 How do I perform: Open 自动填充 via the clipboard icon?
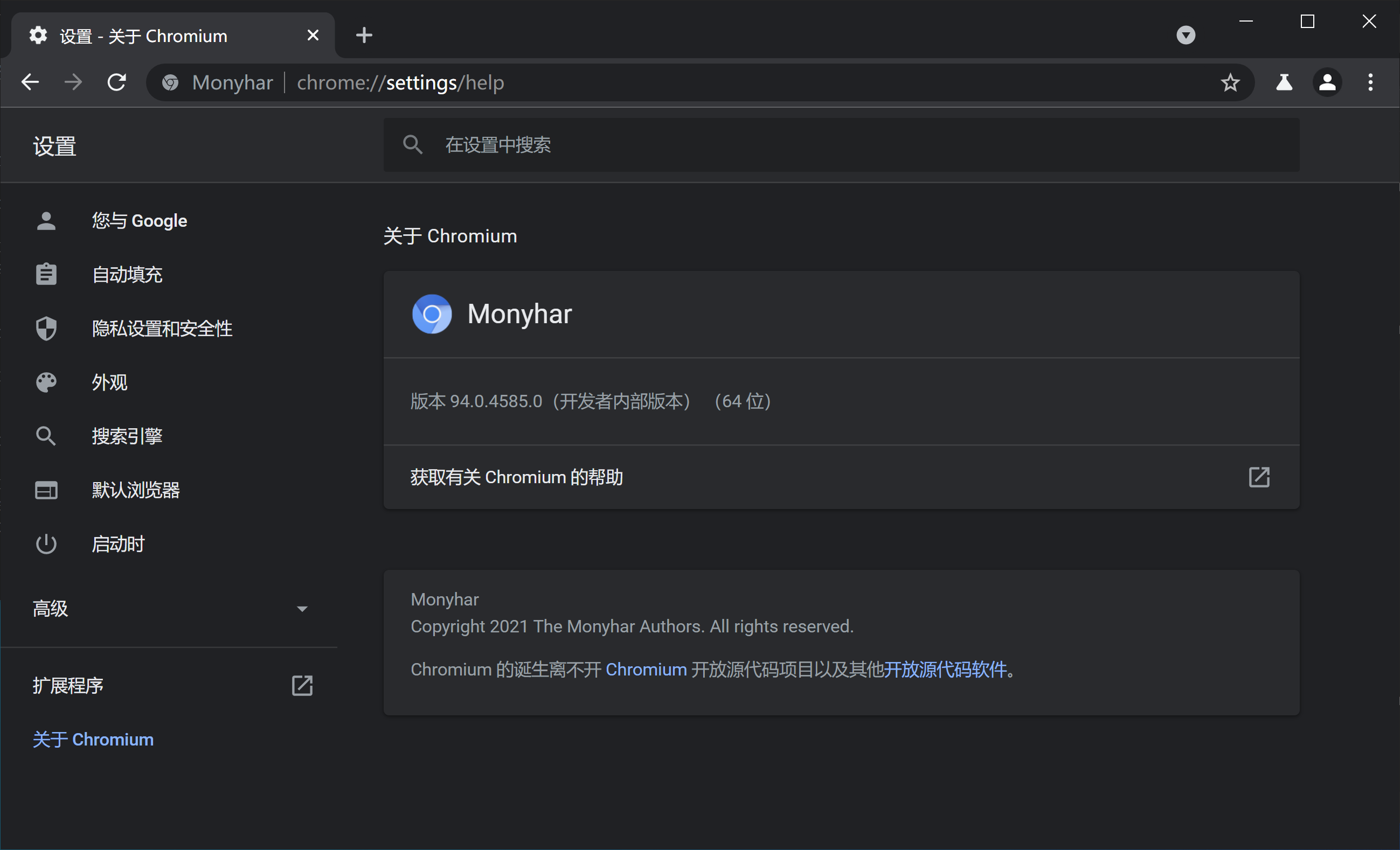tap(45, 274)
